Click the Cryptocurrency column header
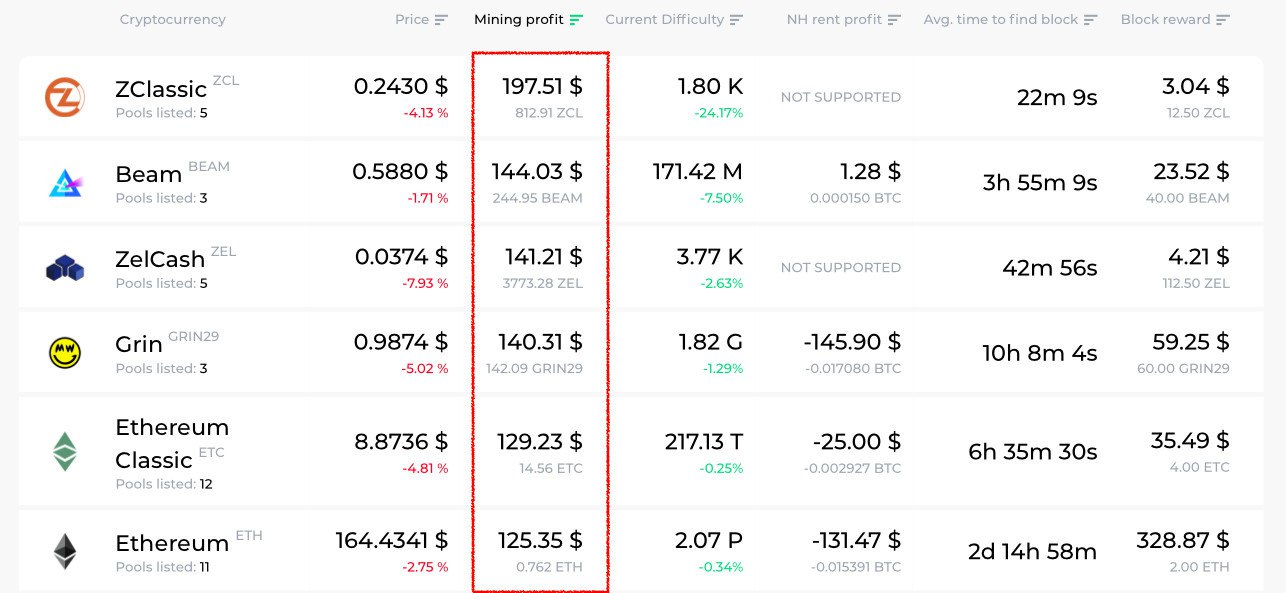1286x593 pixels. click(x=173, y=20)
